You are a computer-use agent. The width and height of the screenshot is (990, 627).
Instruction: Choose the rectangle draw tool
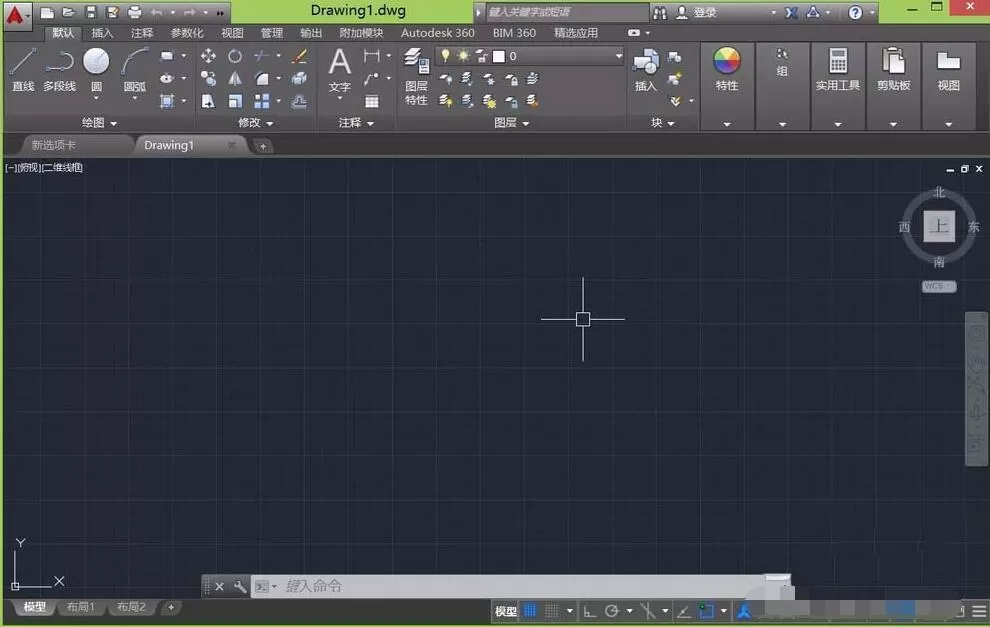(x=167, y=56)
